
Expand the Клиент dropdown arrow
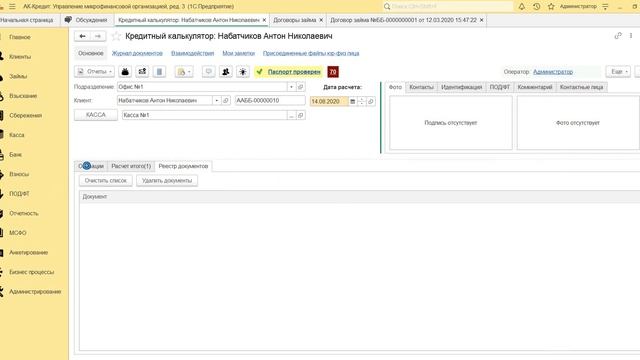click(217, 100)
